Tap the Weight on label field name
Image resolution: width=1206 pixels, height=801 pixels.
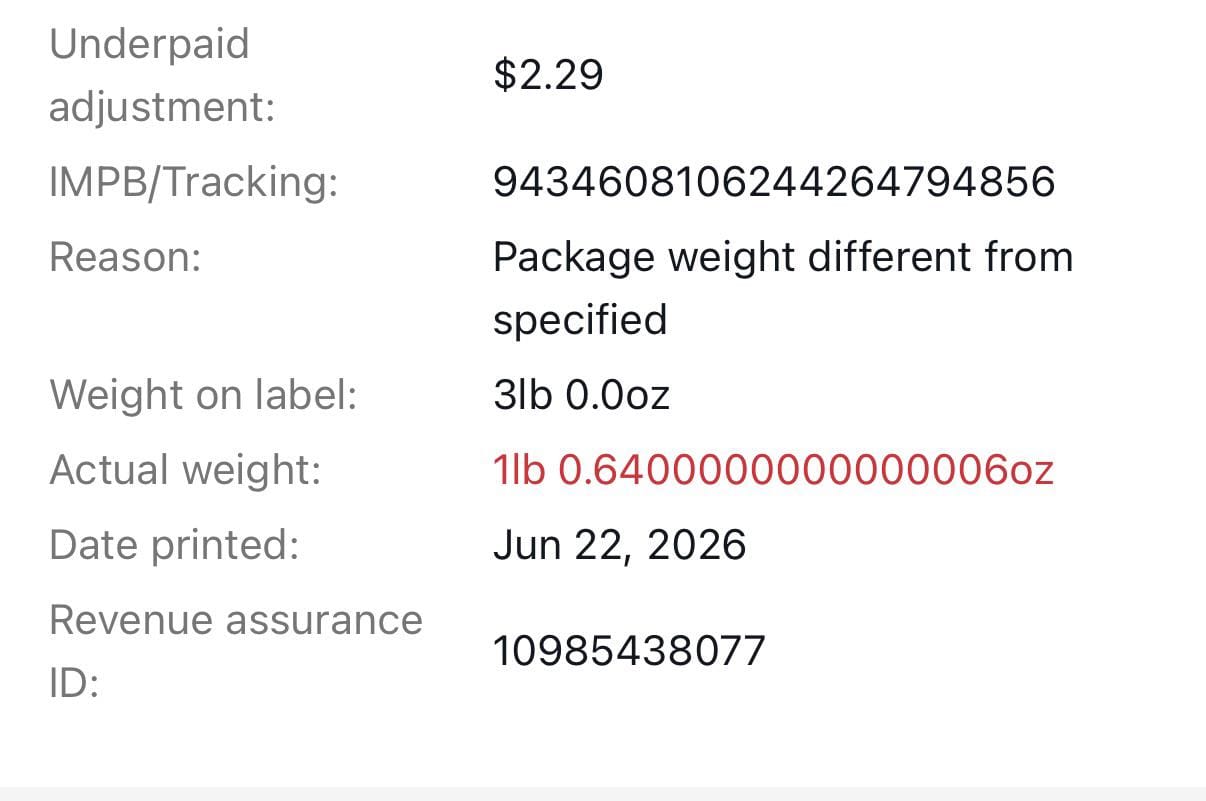(x=203, y=395)
